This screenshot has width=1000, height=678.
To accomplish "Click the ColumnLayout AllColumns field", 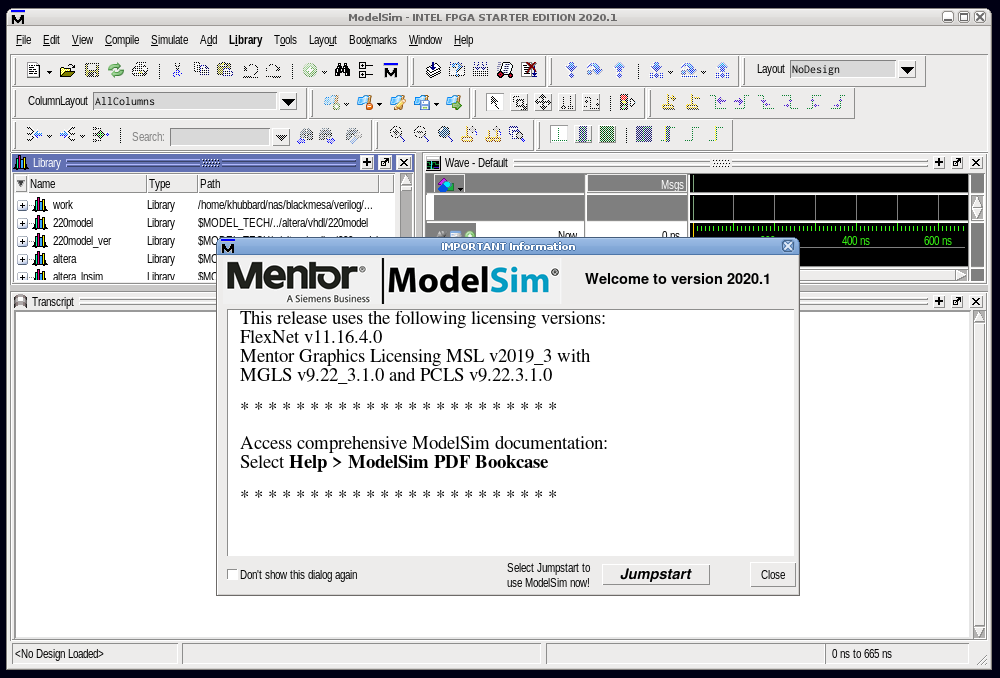I will [x=185, y=101].
